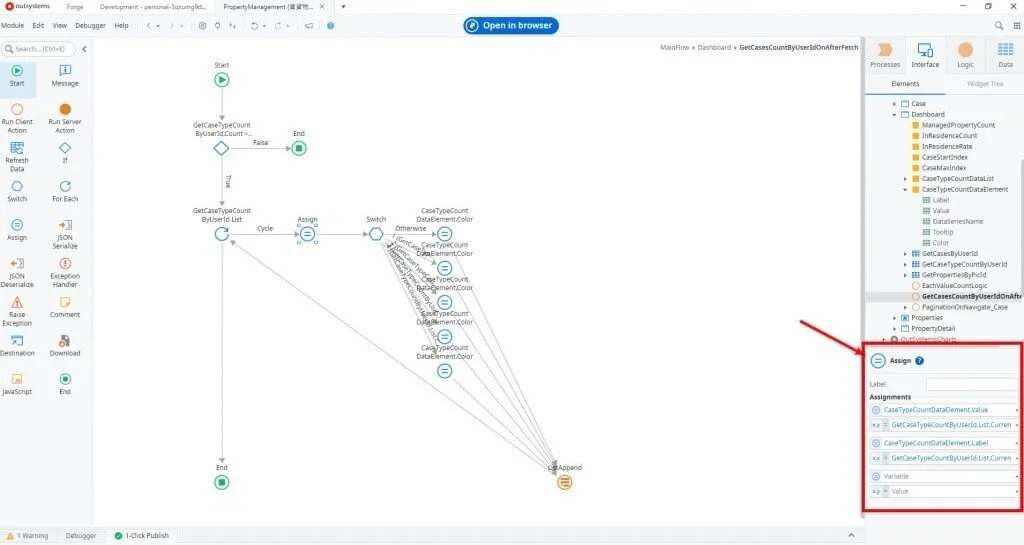Switch to the Logic tab
This screenshot has width=1024, height=545.
pyautogui.click(x=965, y=55)
